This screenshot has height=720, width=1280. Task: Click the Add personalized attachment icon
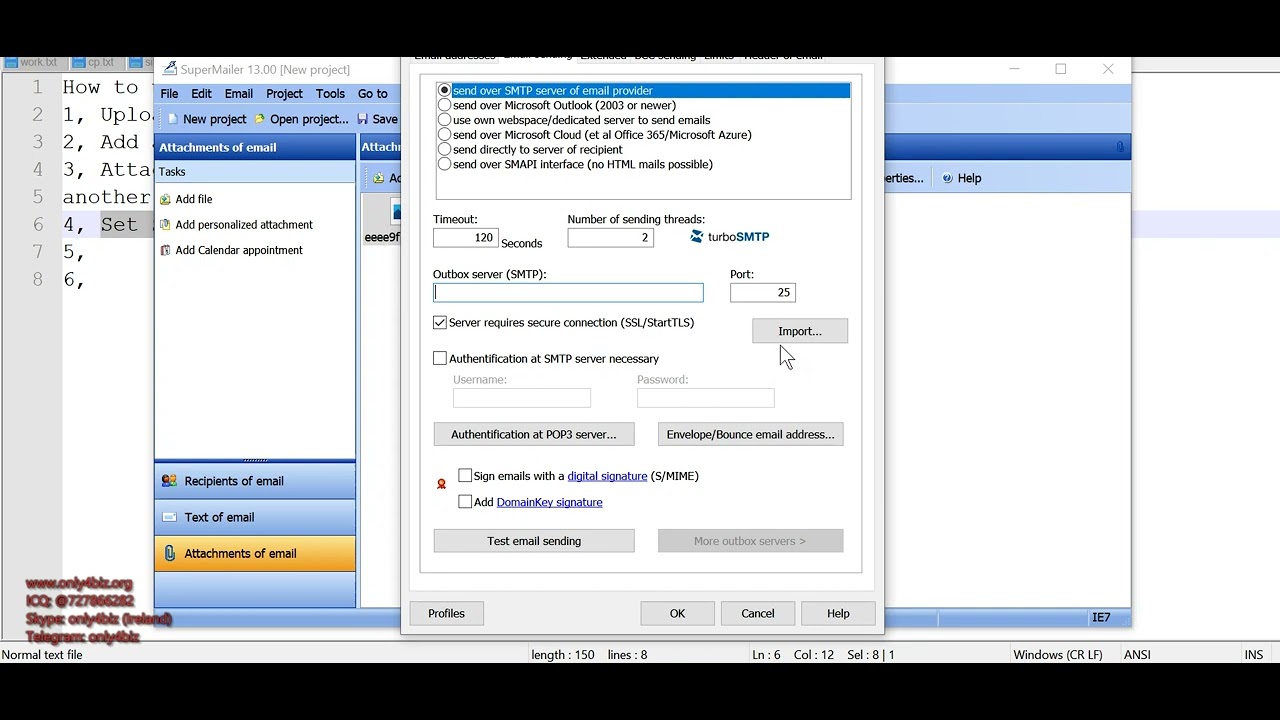point(166,225)
